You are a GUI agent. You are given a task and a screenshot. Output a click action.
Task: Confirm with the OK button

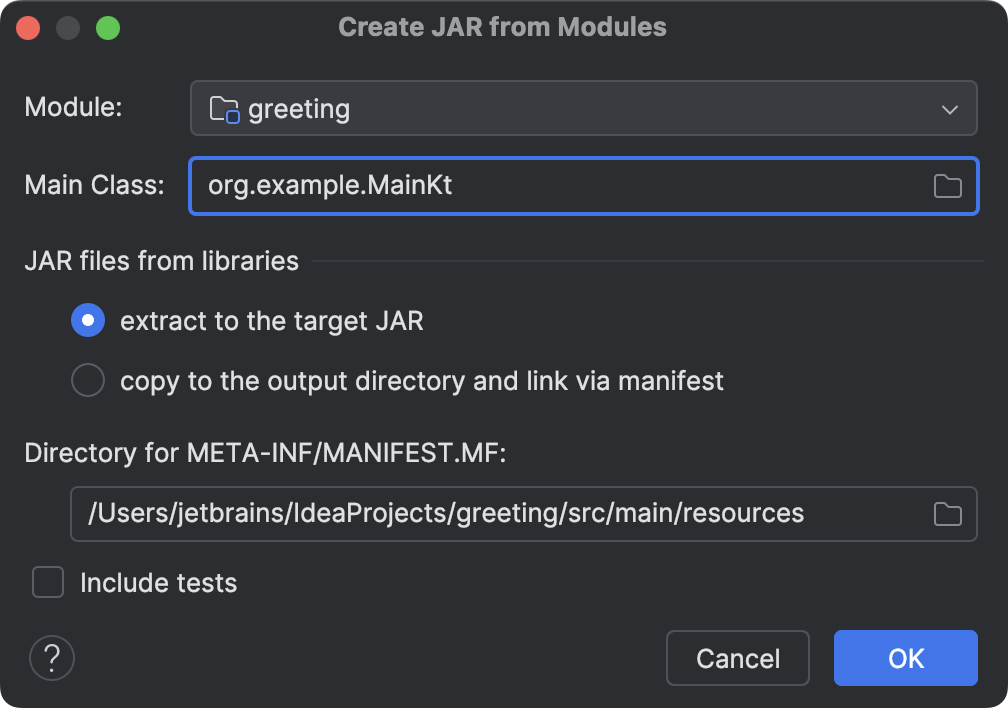(904, 658)
